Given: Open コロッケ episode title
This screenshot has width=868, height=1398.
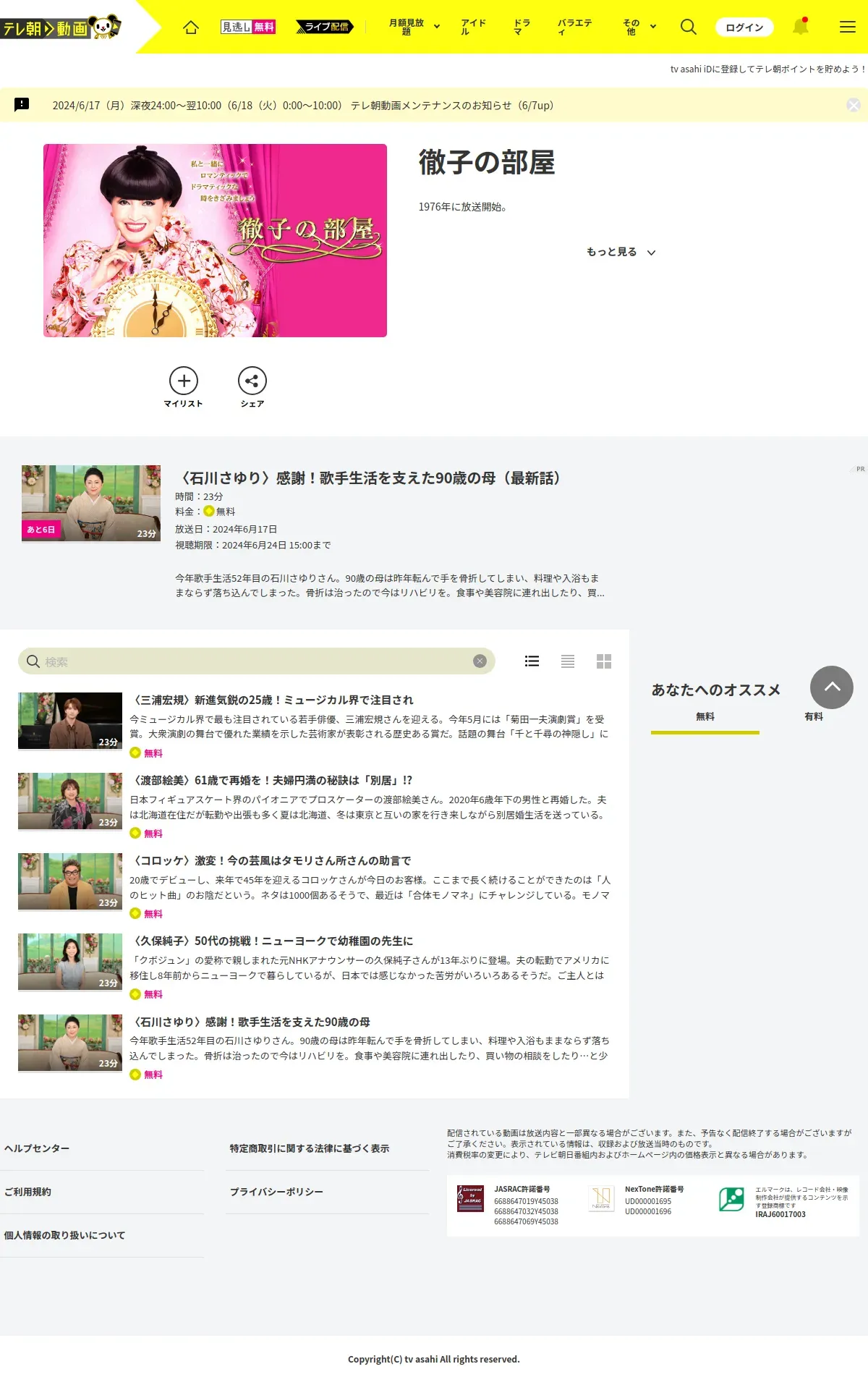Looking at the screenshot, I should 272,860.
